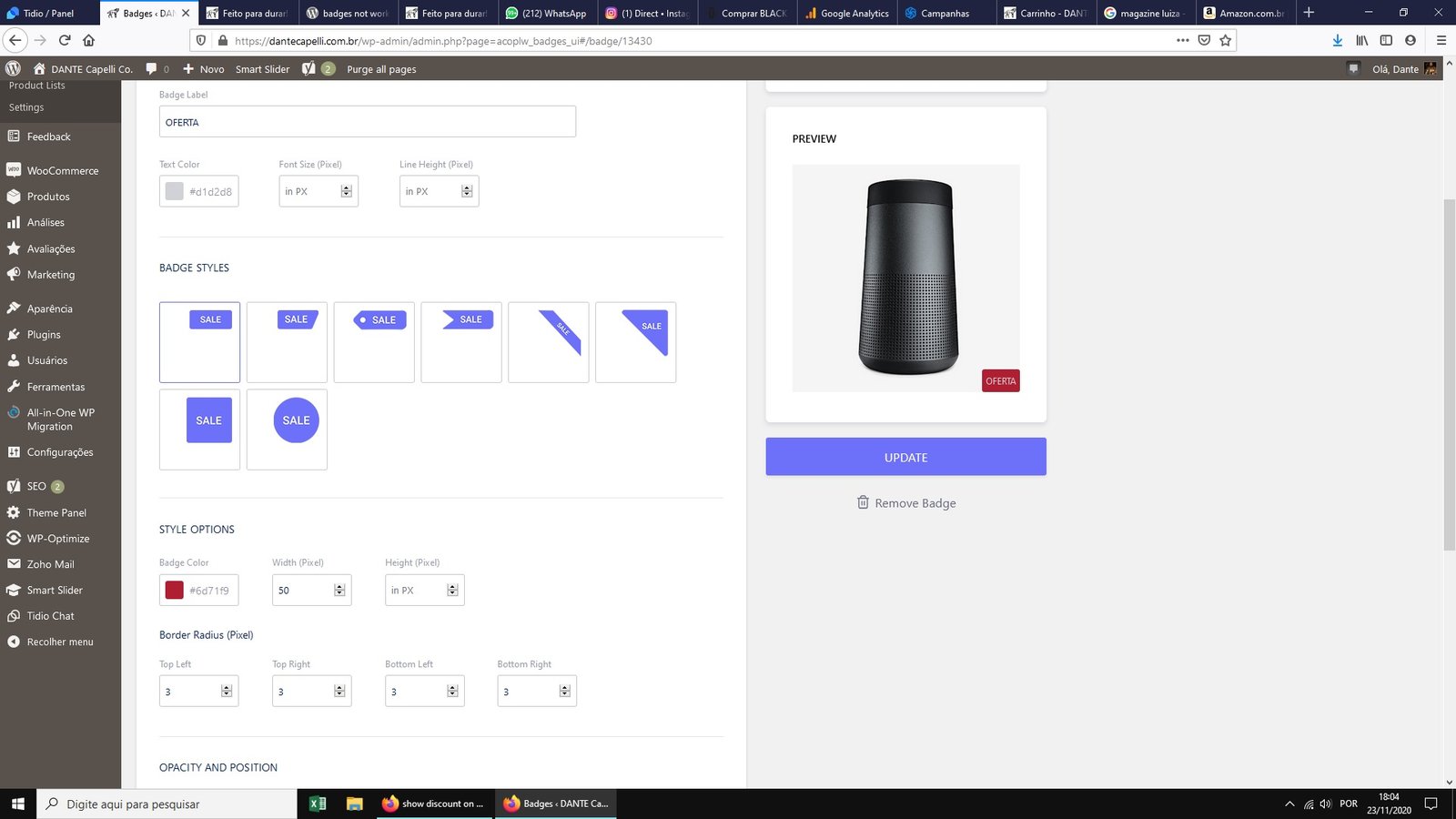Increase the Width pixel stepper value
The width and height of the screenshot is (1456, 819).
[x=339, y=587]
